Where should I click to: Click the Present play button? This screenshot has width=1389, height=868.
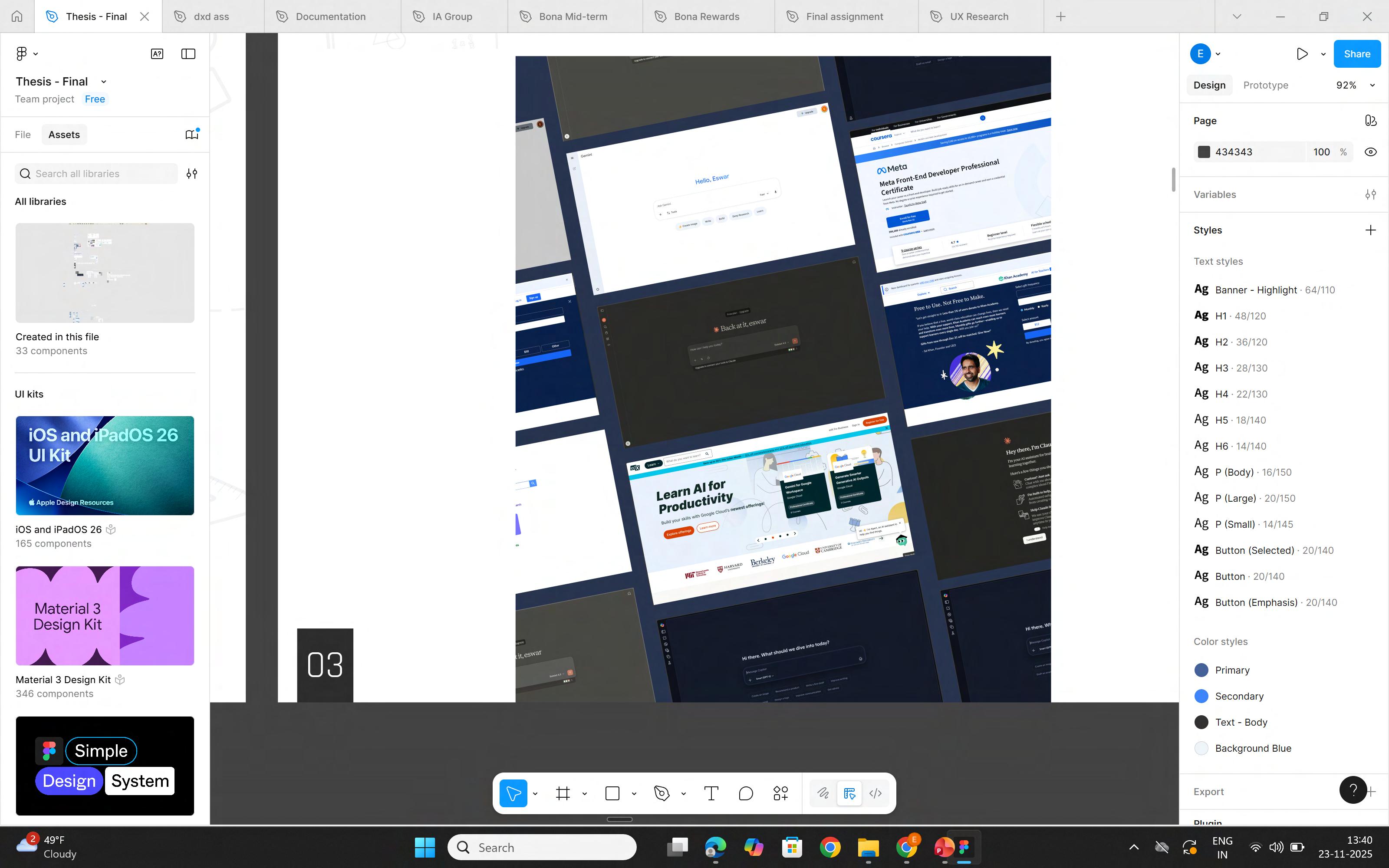tap(1302, 54)
